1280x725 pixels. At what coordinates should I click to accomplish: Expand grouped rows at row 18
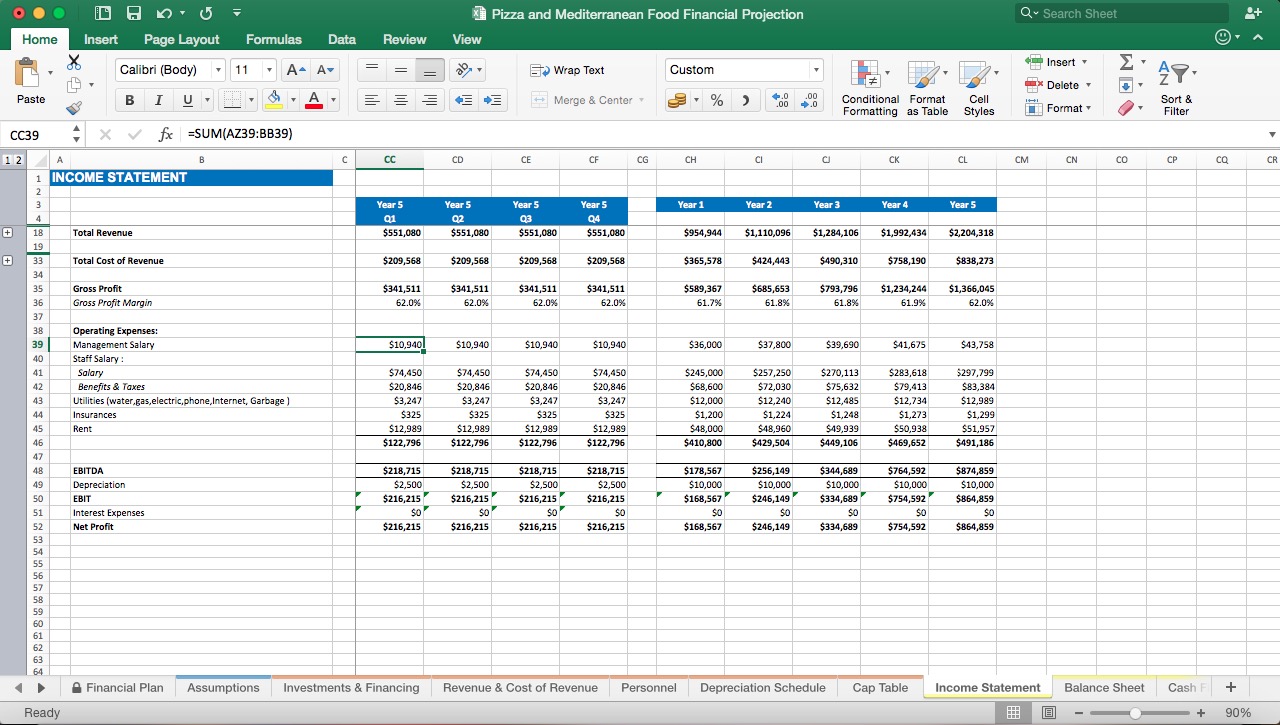coord(8,232)
